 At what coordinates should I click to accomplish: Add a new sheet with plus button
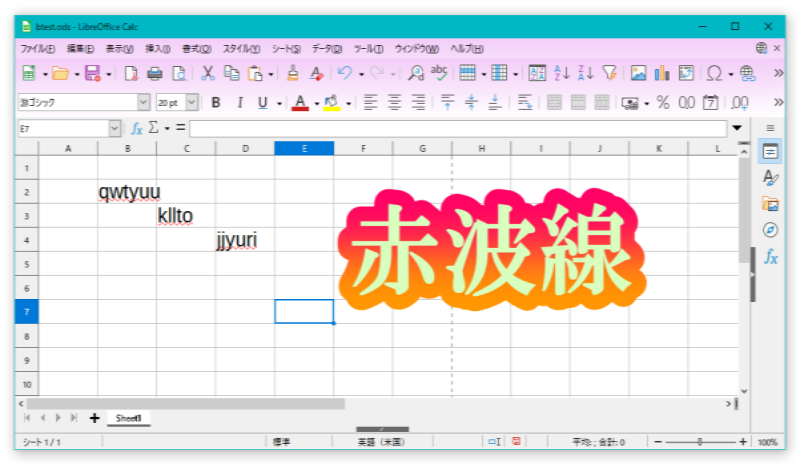tap(94, 418)
